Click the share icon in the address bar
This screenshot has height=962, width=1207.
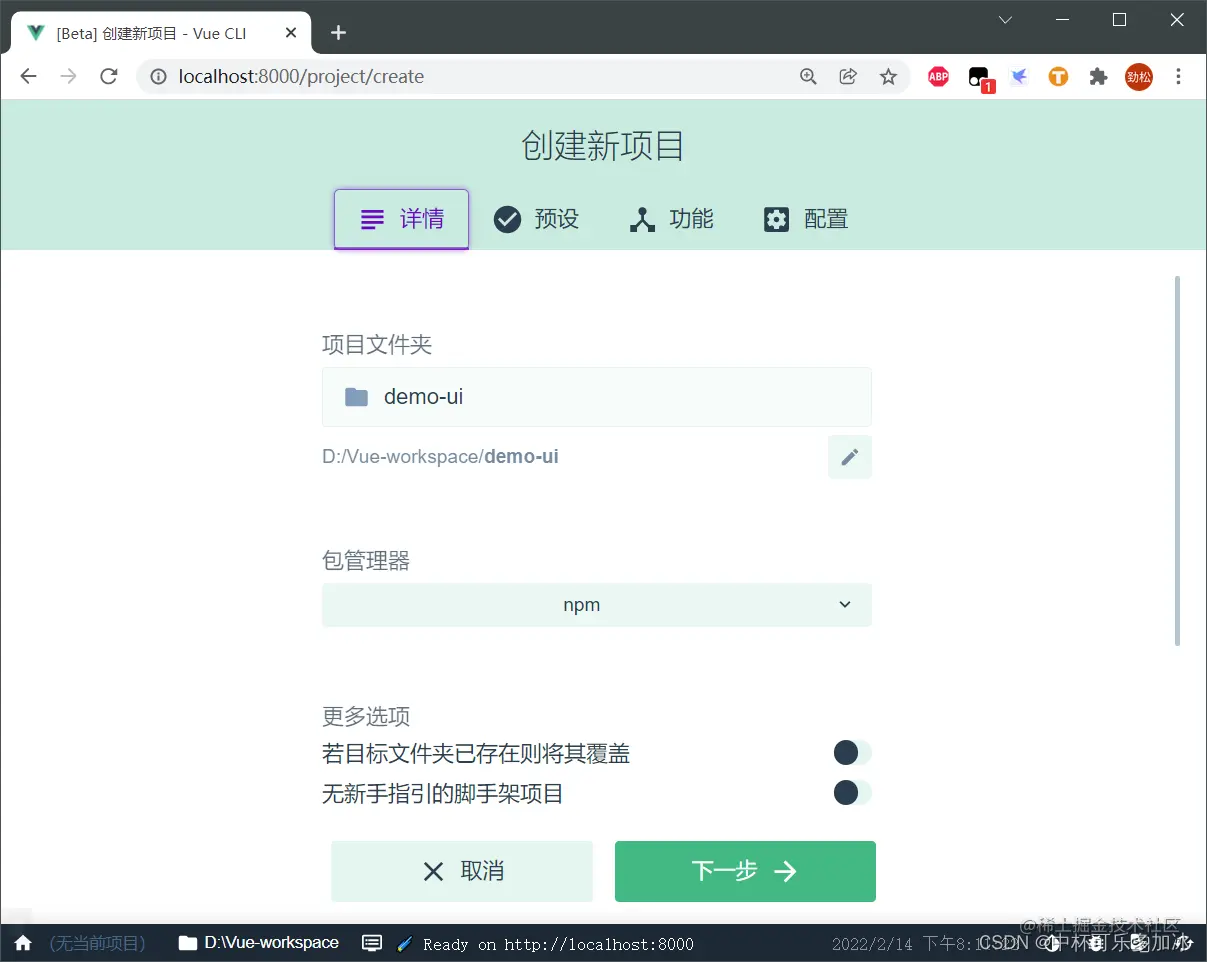coord(848,76)
